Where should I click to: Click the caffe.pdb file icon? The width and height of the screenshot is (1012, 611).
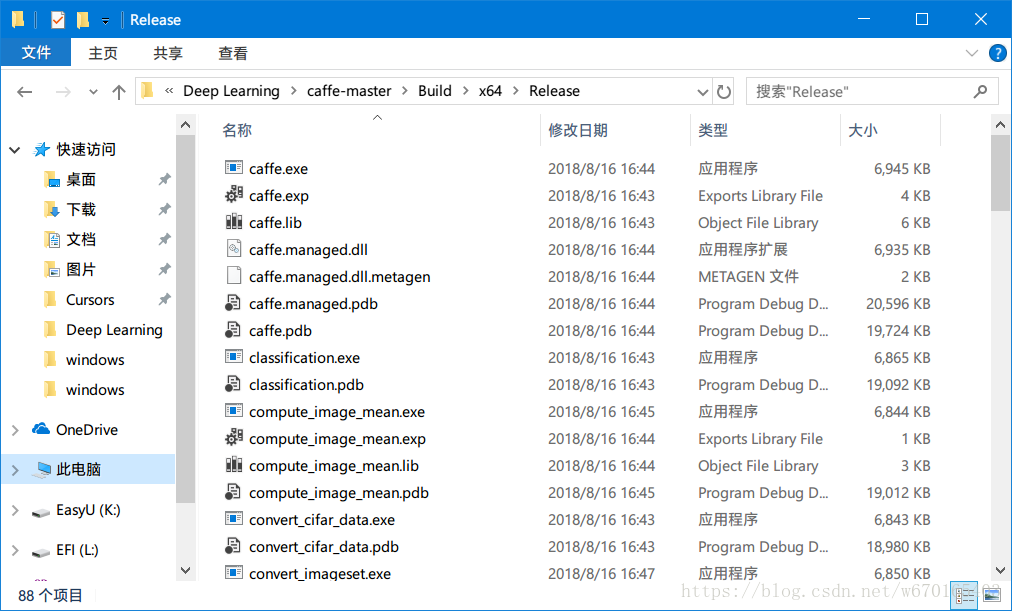click(x=233, y=330)
